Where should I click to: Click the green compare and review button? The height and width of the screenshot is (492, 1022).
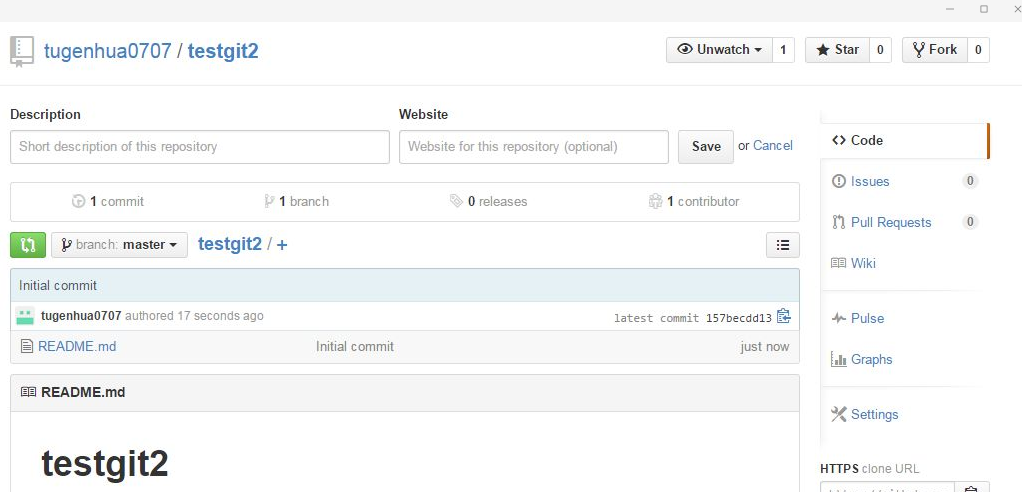(x=28, y=245)
